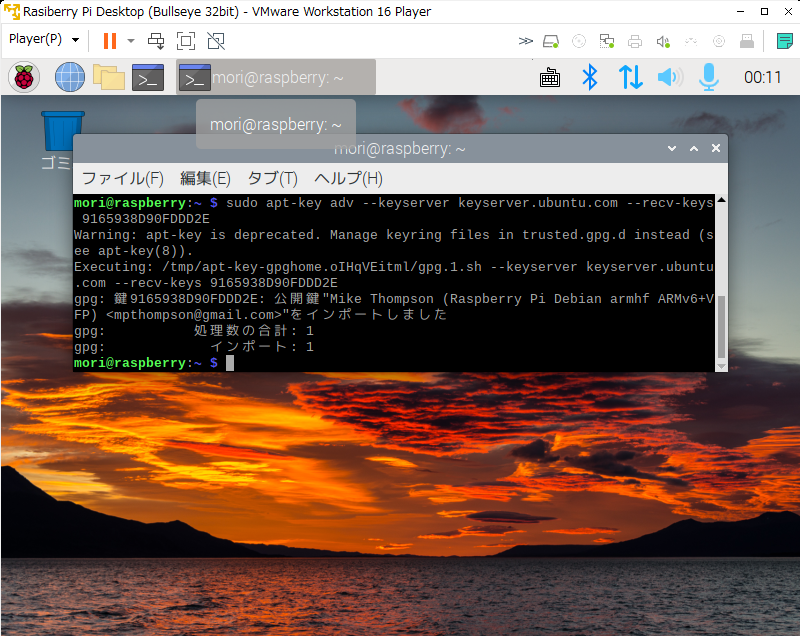Image resolution: width=800 pixels, height=636 pixels.
Task: Click the network adapter device icon
Action: tap(607, 41)
